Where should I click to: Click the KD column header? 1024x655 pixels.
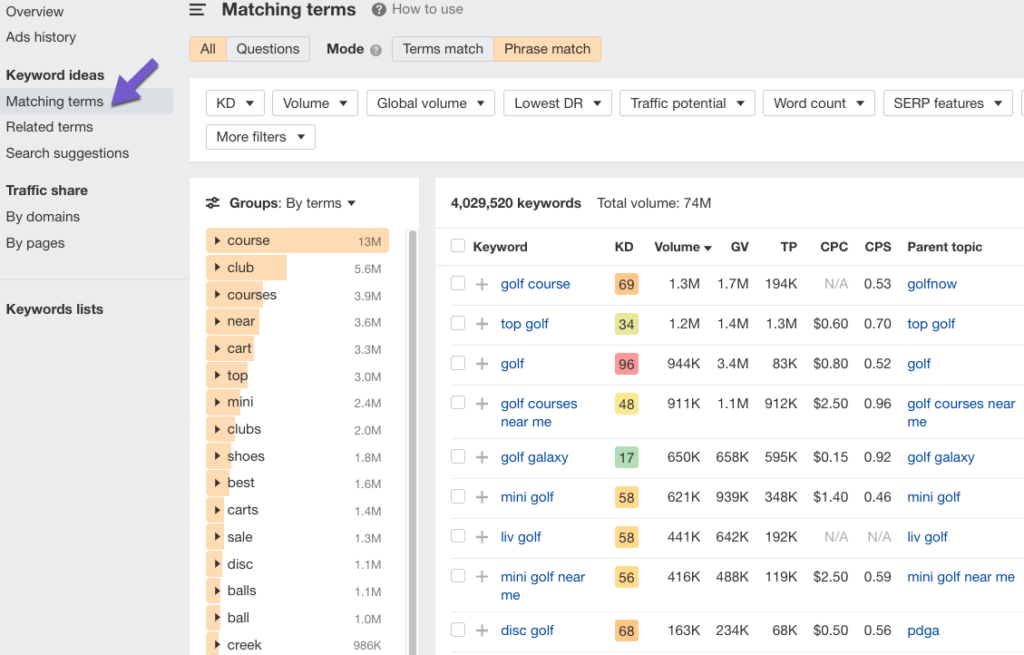tap(624, 247)
